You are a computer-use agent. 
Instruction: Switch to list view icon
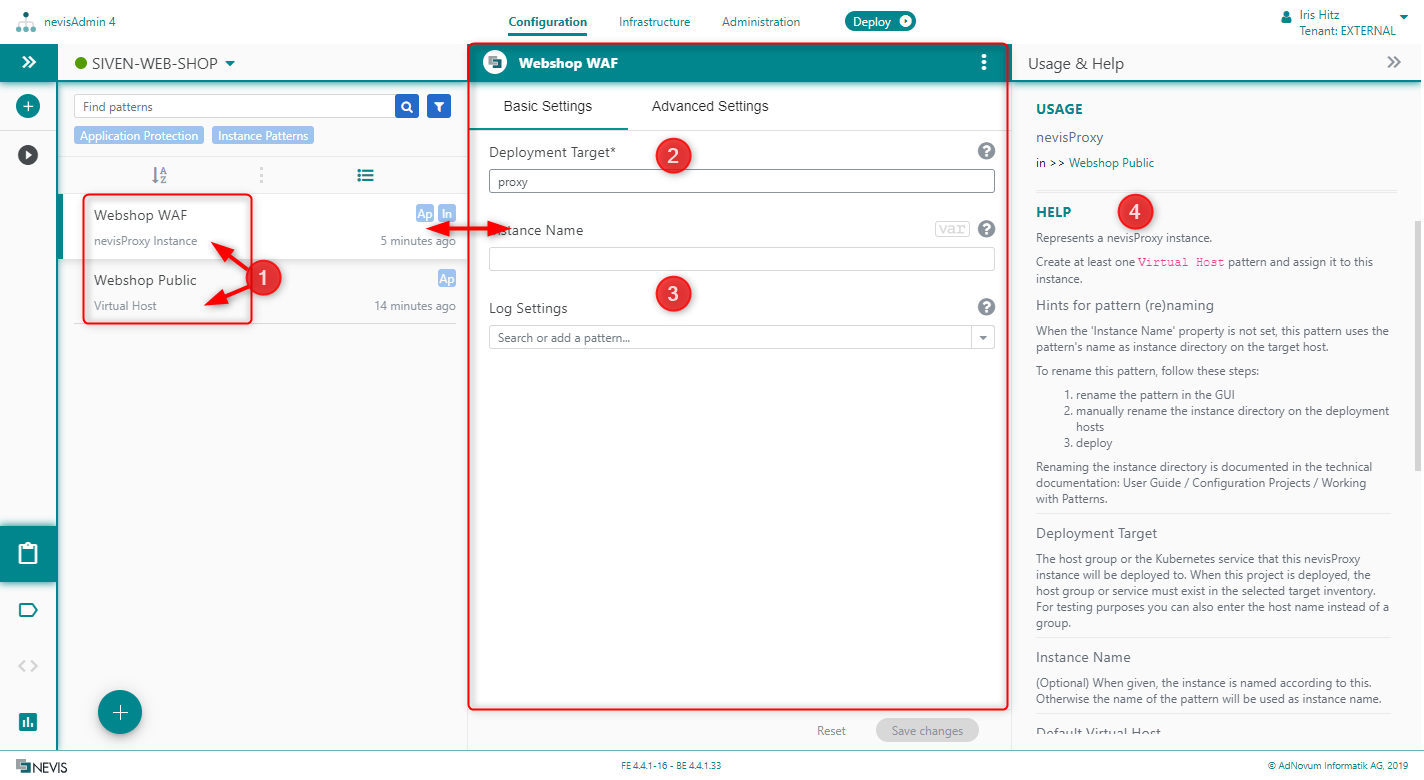(366, 175)
